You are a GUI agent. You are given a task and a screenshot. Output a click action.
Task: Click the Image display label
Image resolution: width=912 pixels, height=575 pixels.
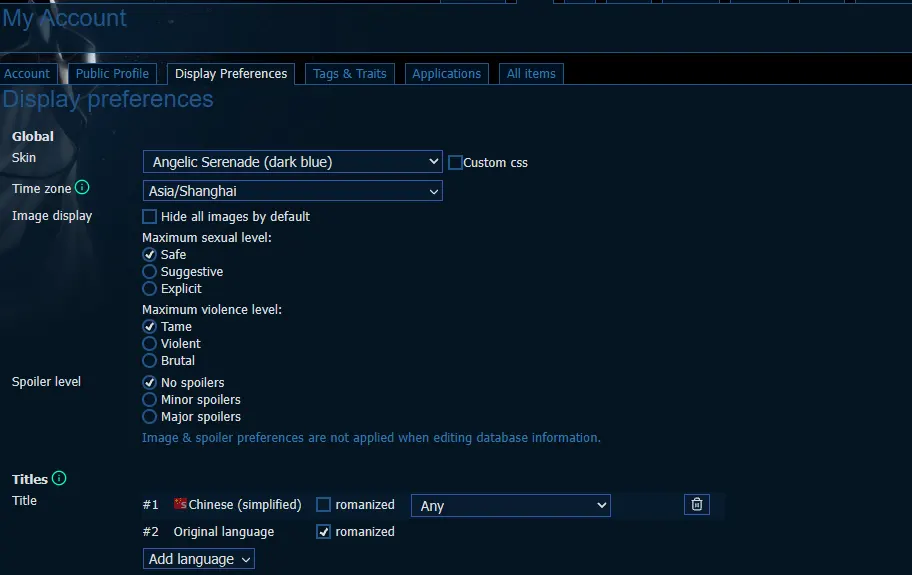click(52, 216)
